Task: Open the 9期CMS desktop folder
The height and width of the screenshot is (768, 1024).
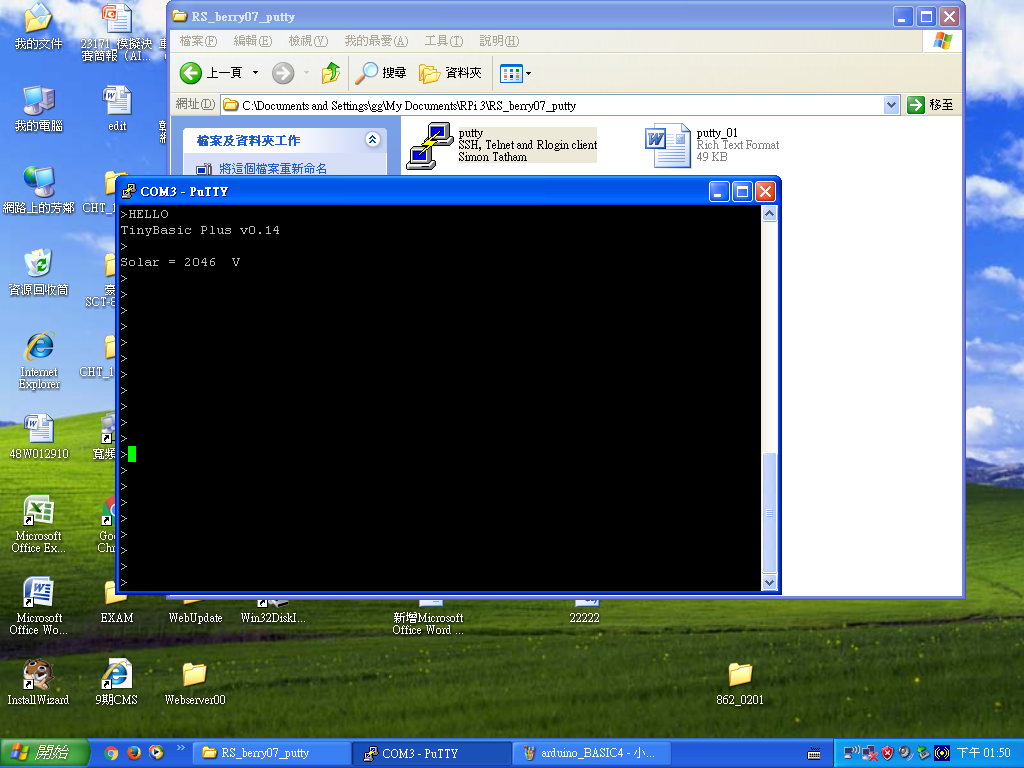Action: [116, 675]
